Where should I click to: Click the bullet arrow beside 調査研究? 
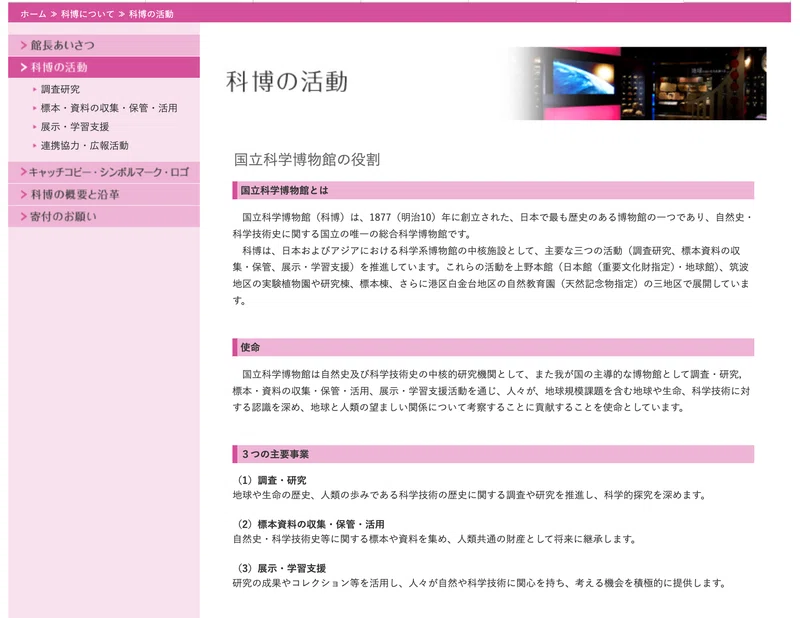[35, 89]
